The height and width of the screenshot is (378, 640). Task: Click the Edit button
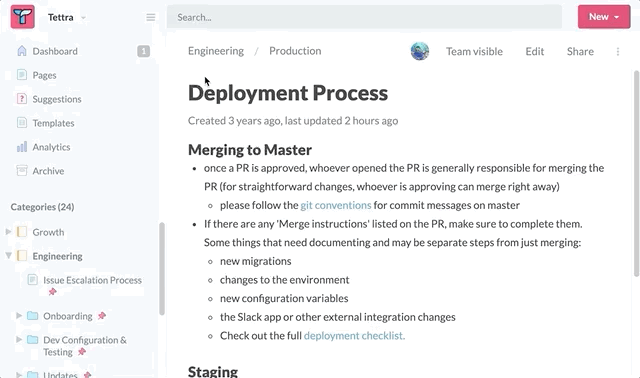click(x=535, y=51)
